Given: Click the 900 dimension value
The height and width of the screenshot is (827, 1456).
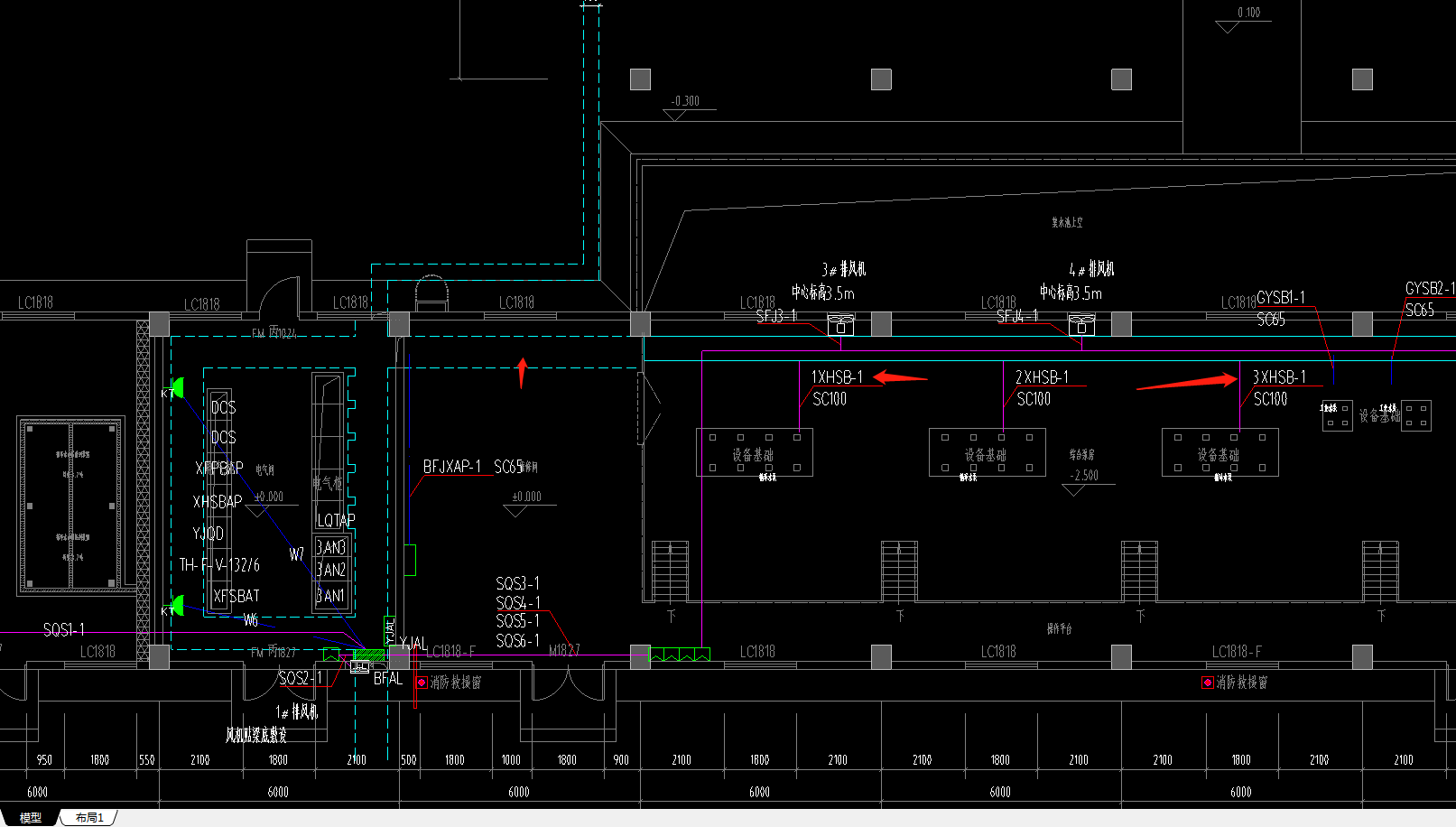Looking at the screenshot, I should 621,760.
